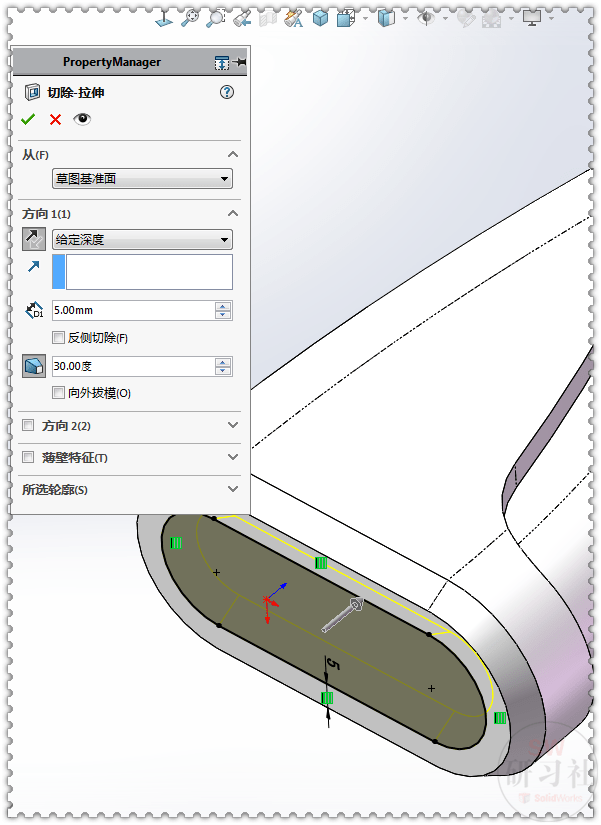Confirm cut-extrude with green checkmark
This screenshot has height=825, width=601.
[28, 119]
